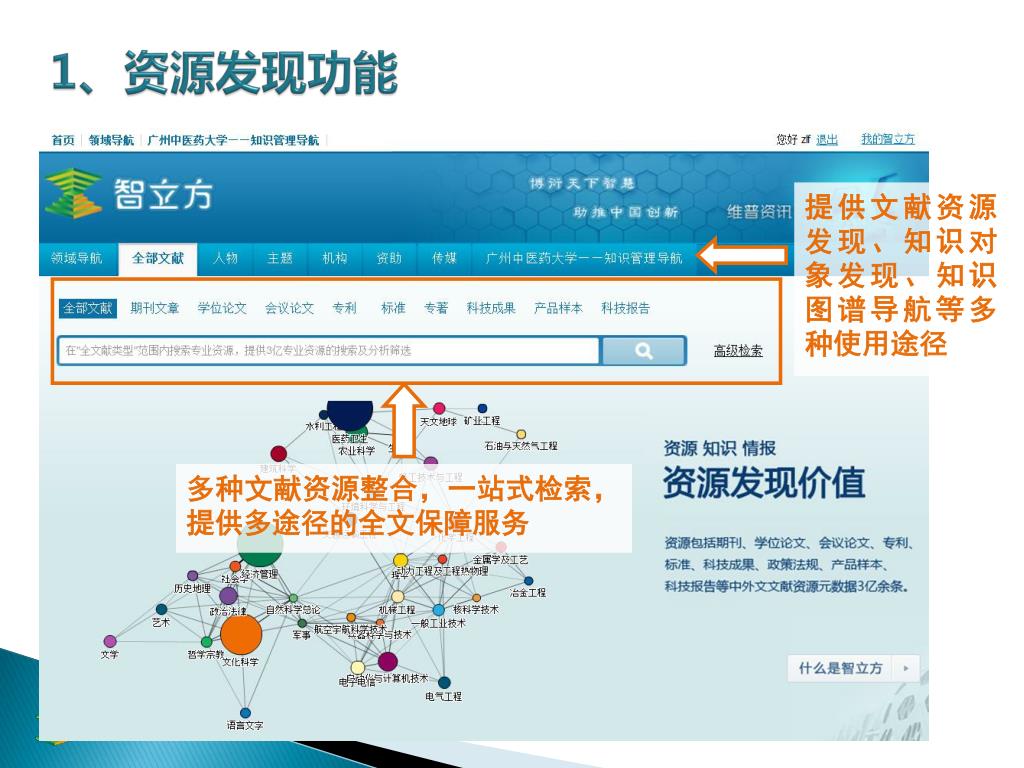Filter search by 科技成果
The width and height of the screenshot is (1024, 768).
point(491,308)
